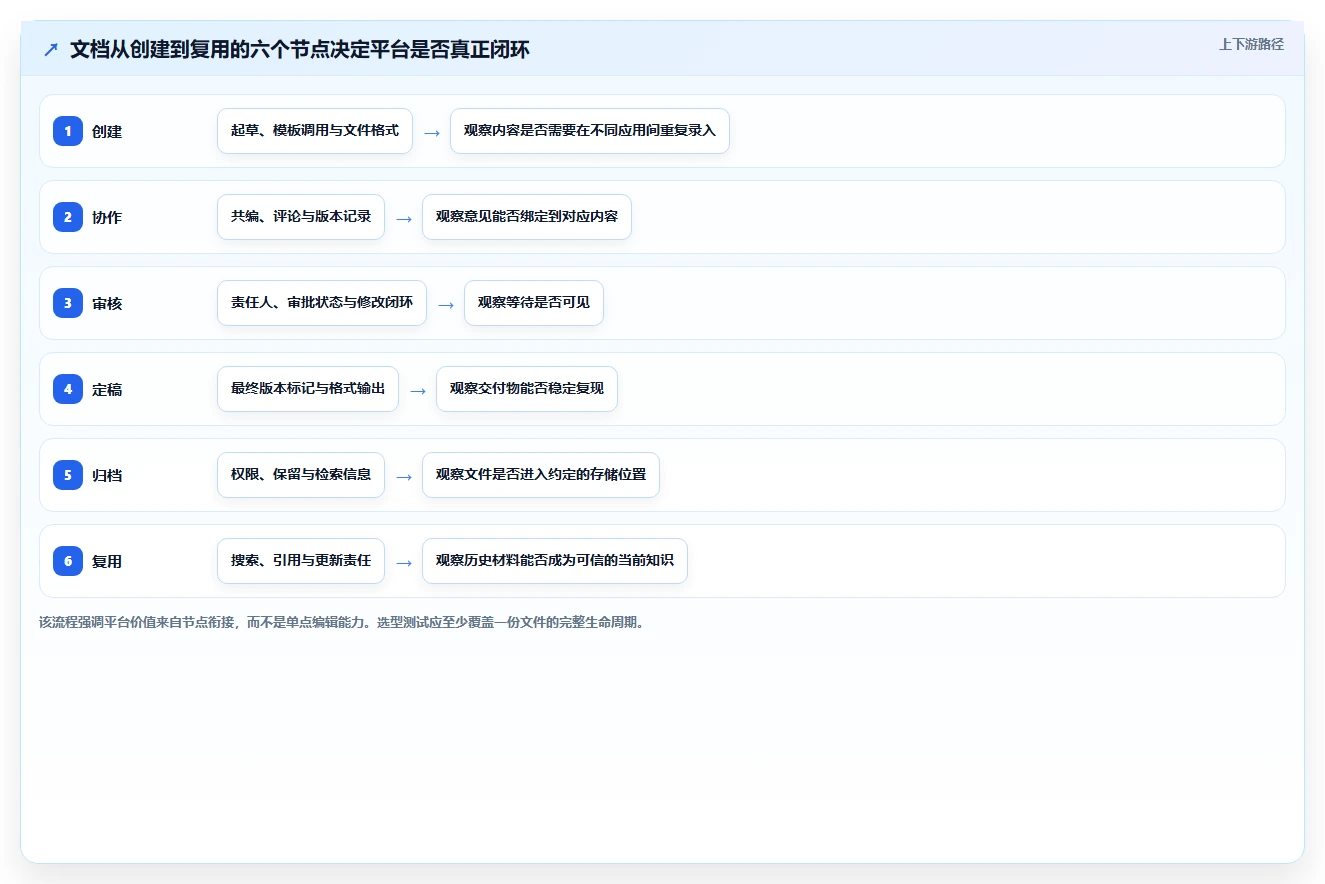The image size is (1325, 884).
Task: Click the 复用 step label
Action: point(107,561)
